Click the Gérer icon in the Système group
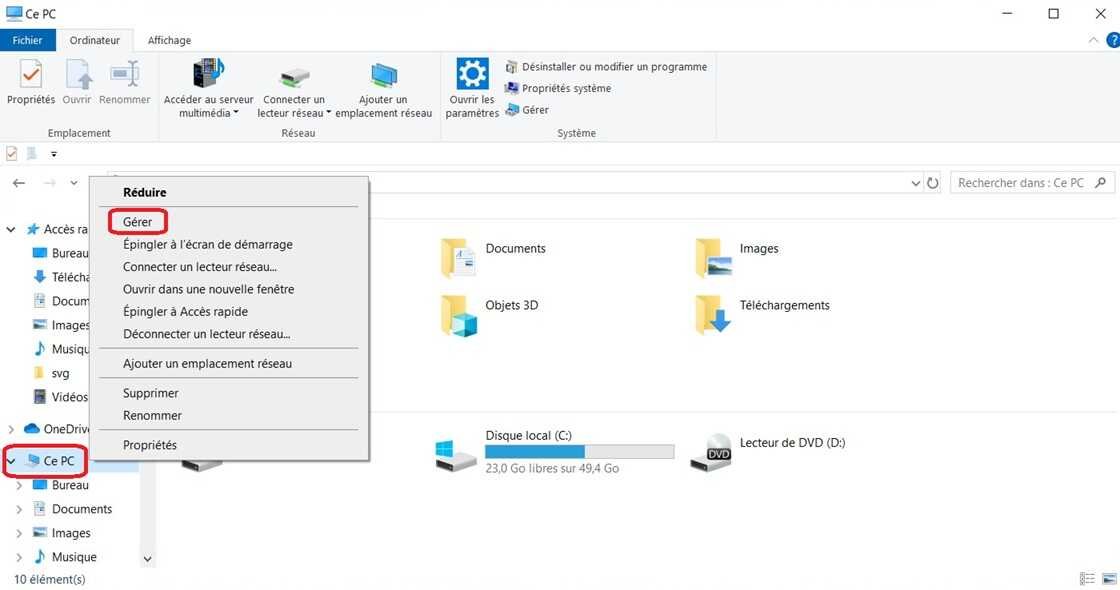Screen dimensions: 1120x590 coord(533,110)
